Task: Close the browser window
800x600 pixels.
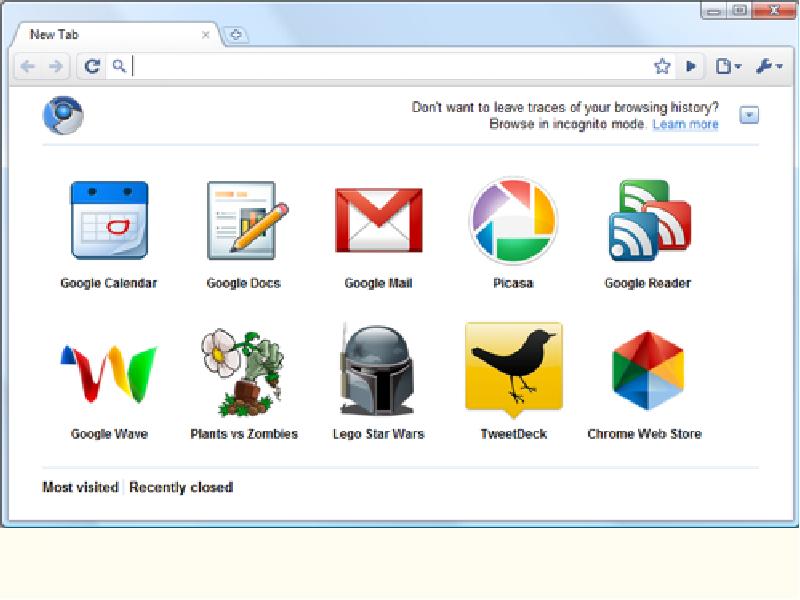Action: tap(773, 10)
